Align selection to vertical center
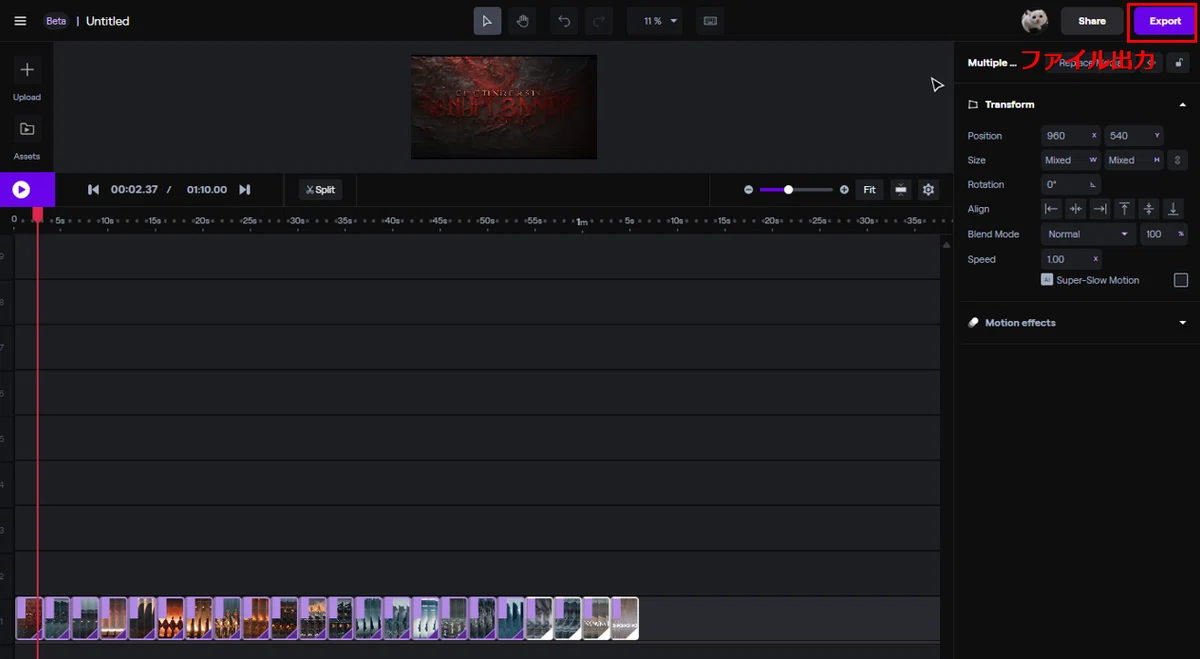The width and height of the screenshot is (1200, 659). click(x=1149, y=209)
